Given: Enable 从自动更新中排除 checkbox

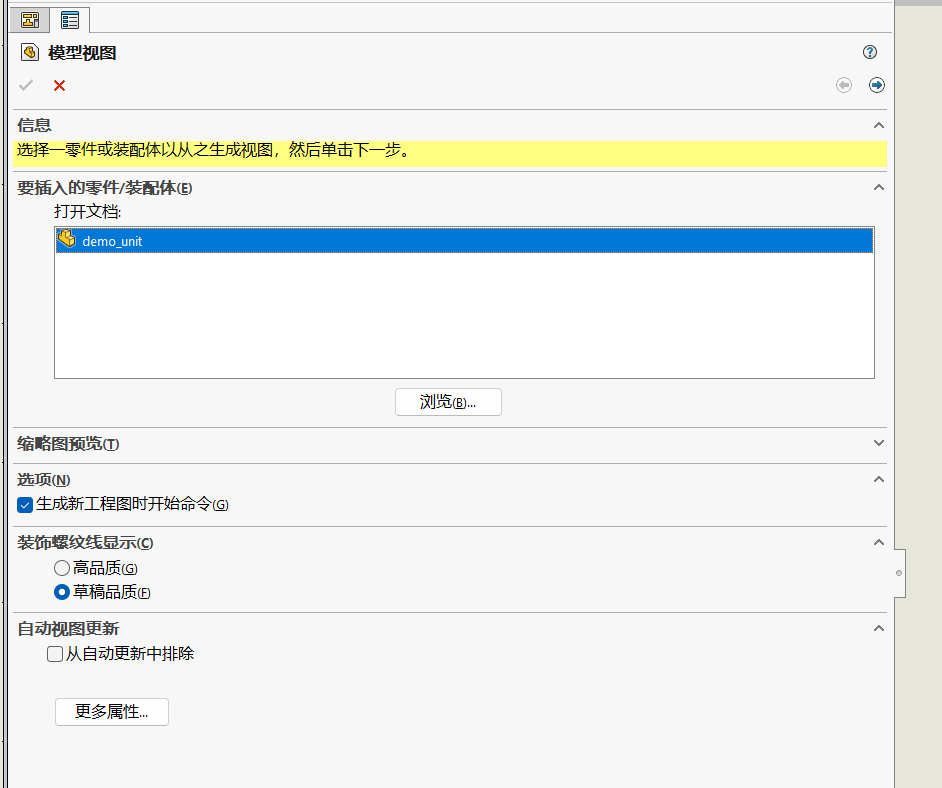Looking at the screenshot, I should [55, 655].
